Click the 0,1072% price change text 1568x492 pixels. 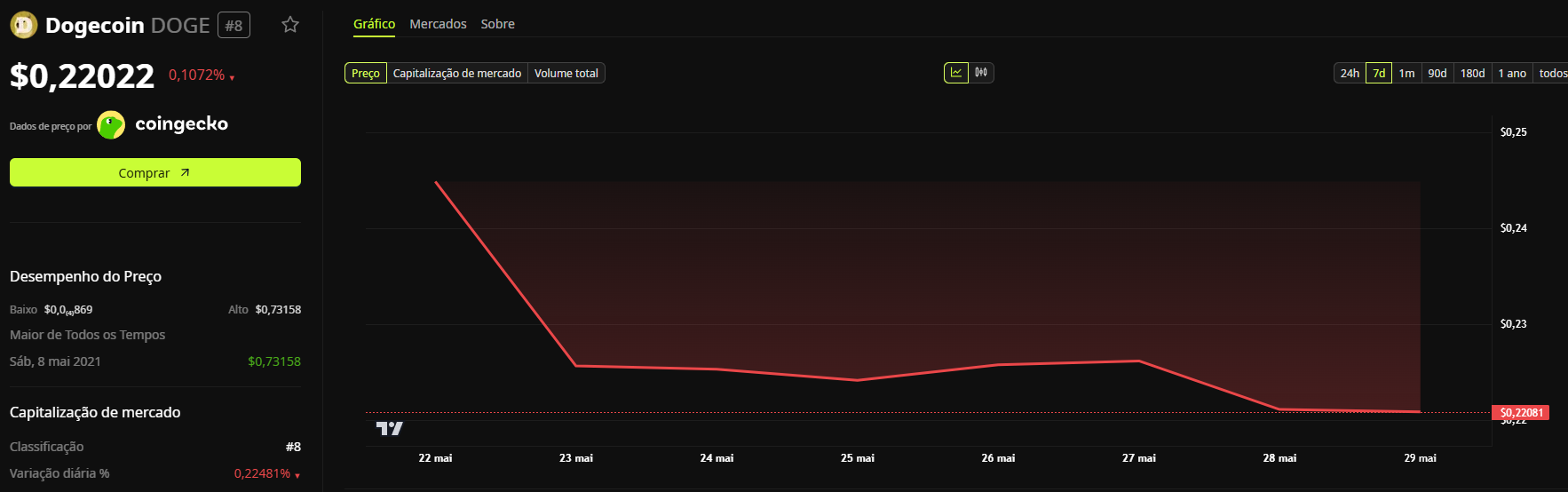click(x=196, y=75)
